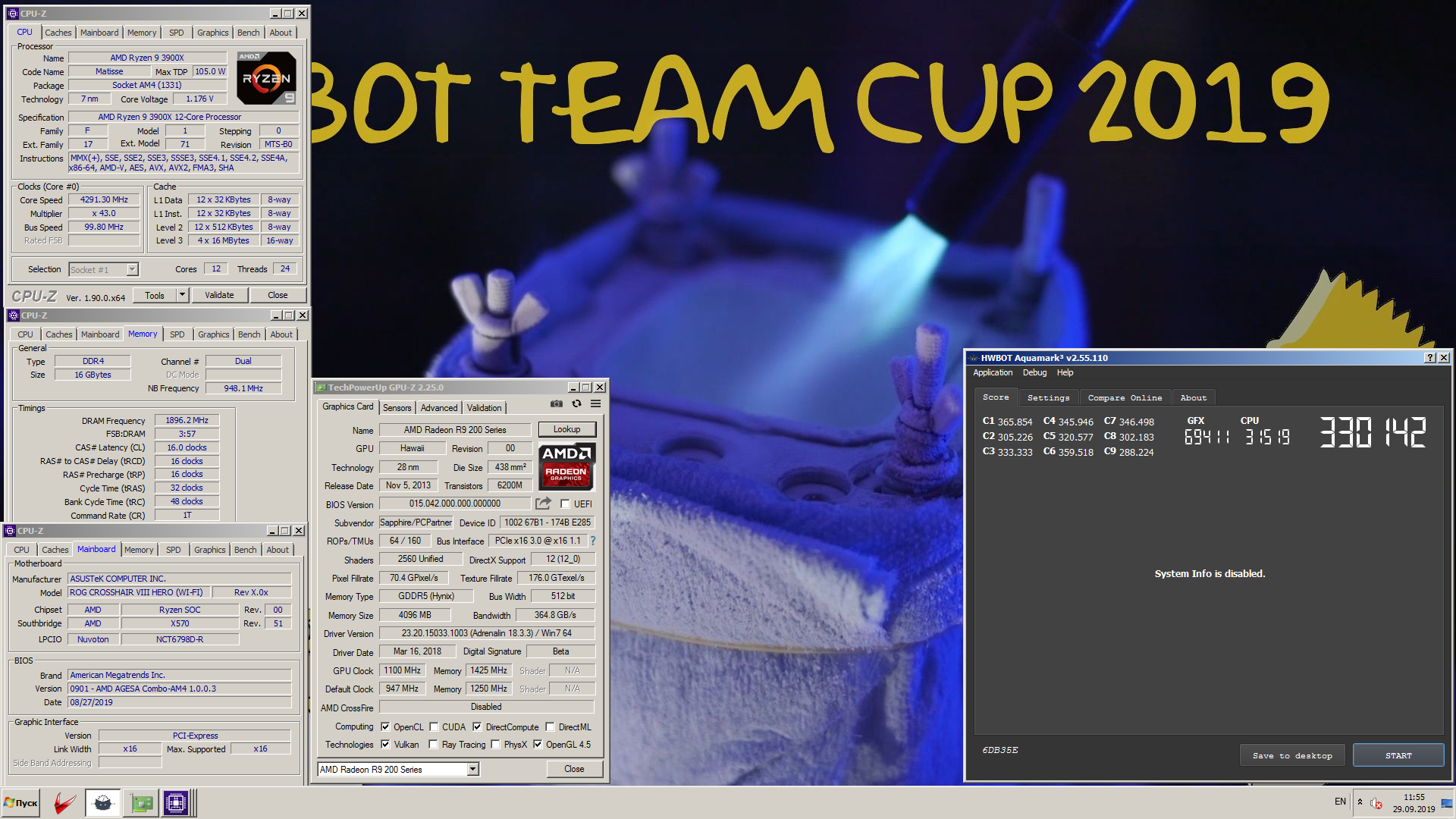
Task: Open the Windows Пуск start button
Action: pos(20,803)
